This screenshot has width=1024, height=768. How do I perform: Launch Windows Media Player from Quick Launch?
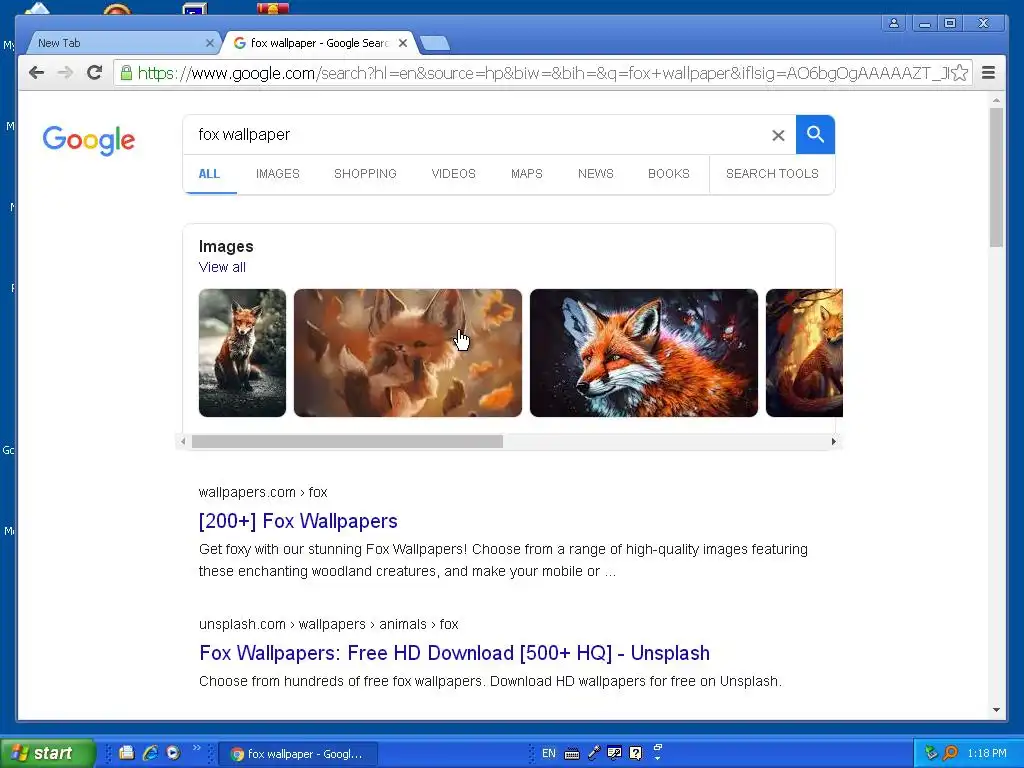point(173,753)
